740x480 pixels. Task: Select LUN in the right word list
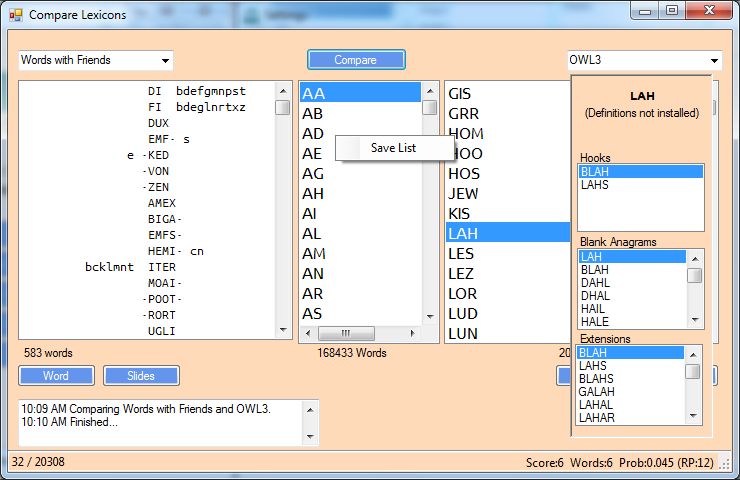(x=508, y=334)
